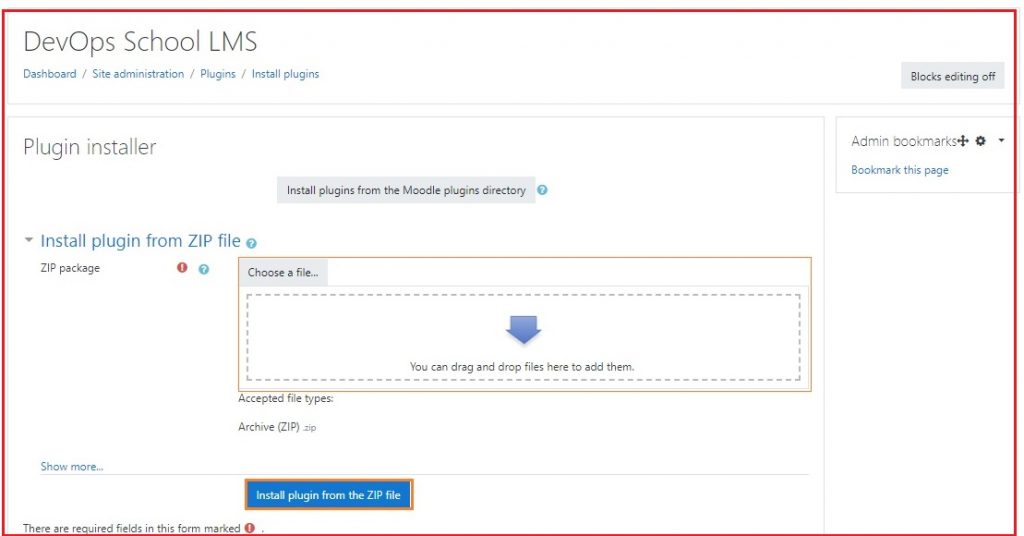
Task: Expand options with Show more link
Action: pyautogui.click(x=71, y=466)
